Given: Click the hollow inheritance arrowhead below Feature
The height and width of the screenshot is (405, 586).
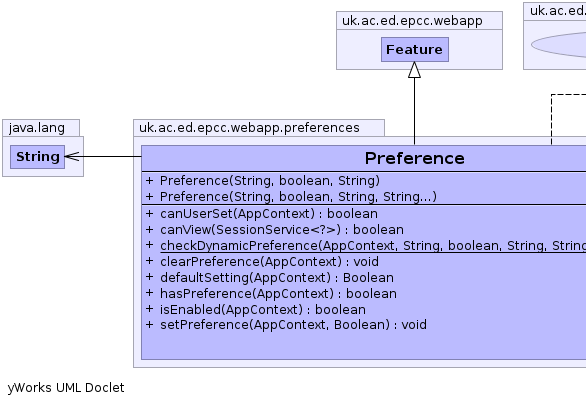Looking at the screenshot, I should (414, 70).
